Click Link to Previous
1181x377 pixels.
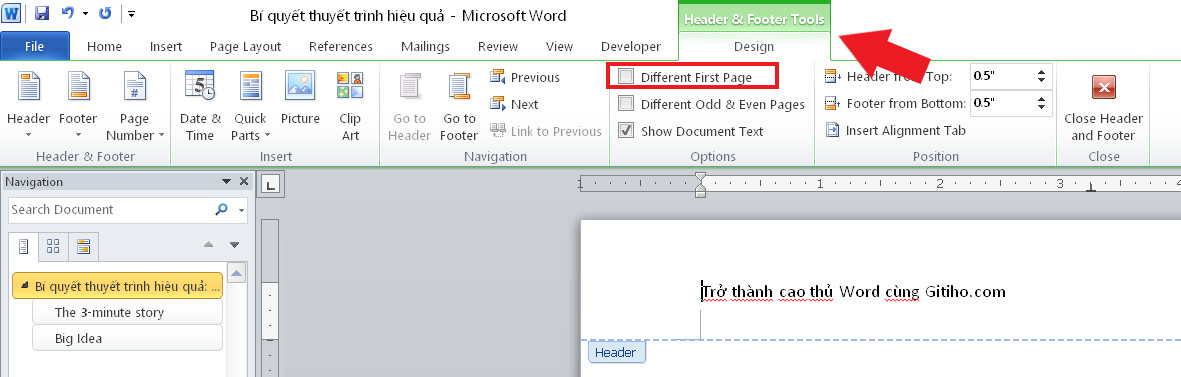click(x=546, y=131)
